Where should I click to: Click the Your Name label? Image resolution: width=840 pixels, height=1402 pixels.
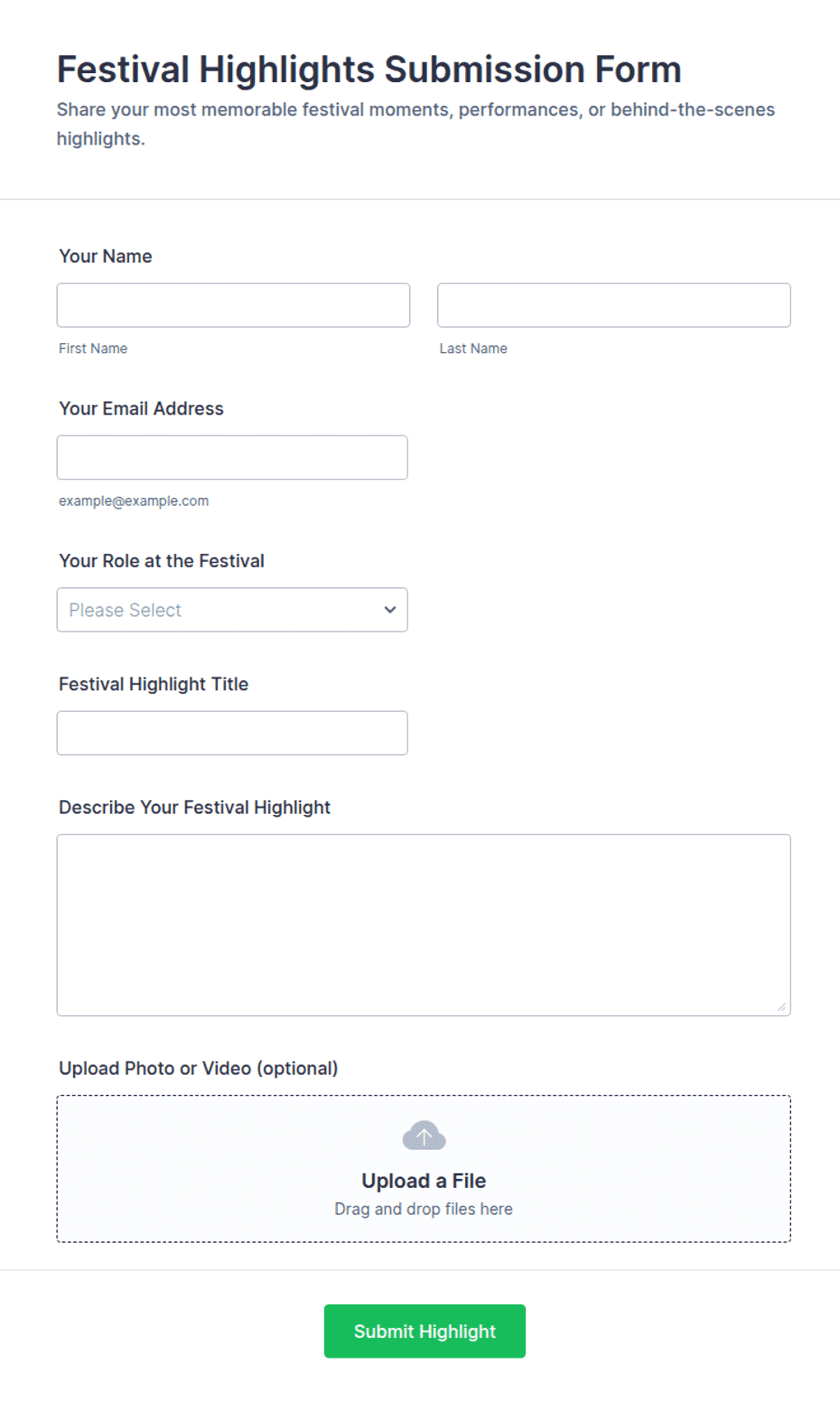click(x=106, y=257)
